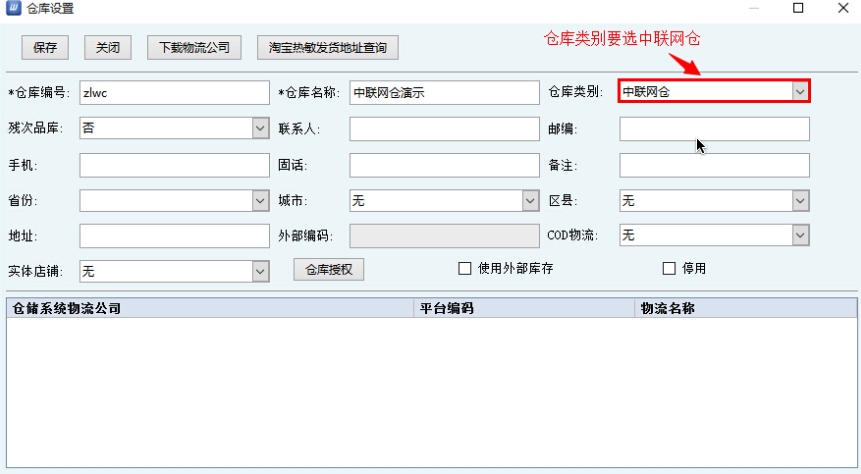Click the 仓库授权 button
The width and height of the screenshot is (861, 474).
point(328,270)
